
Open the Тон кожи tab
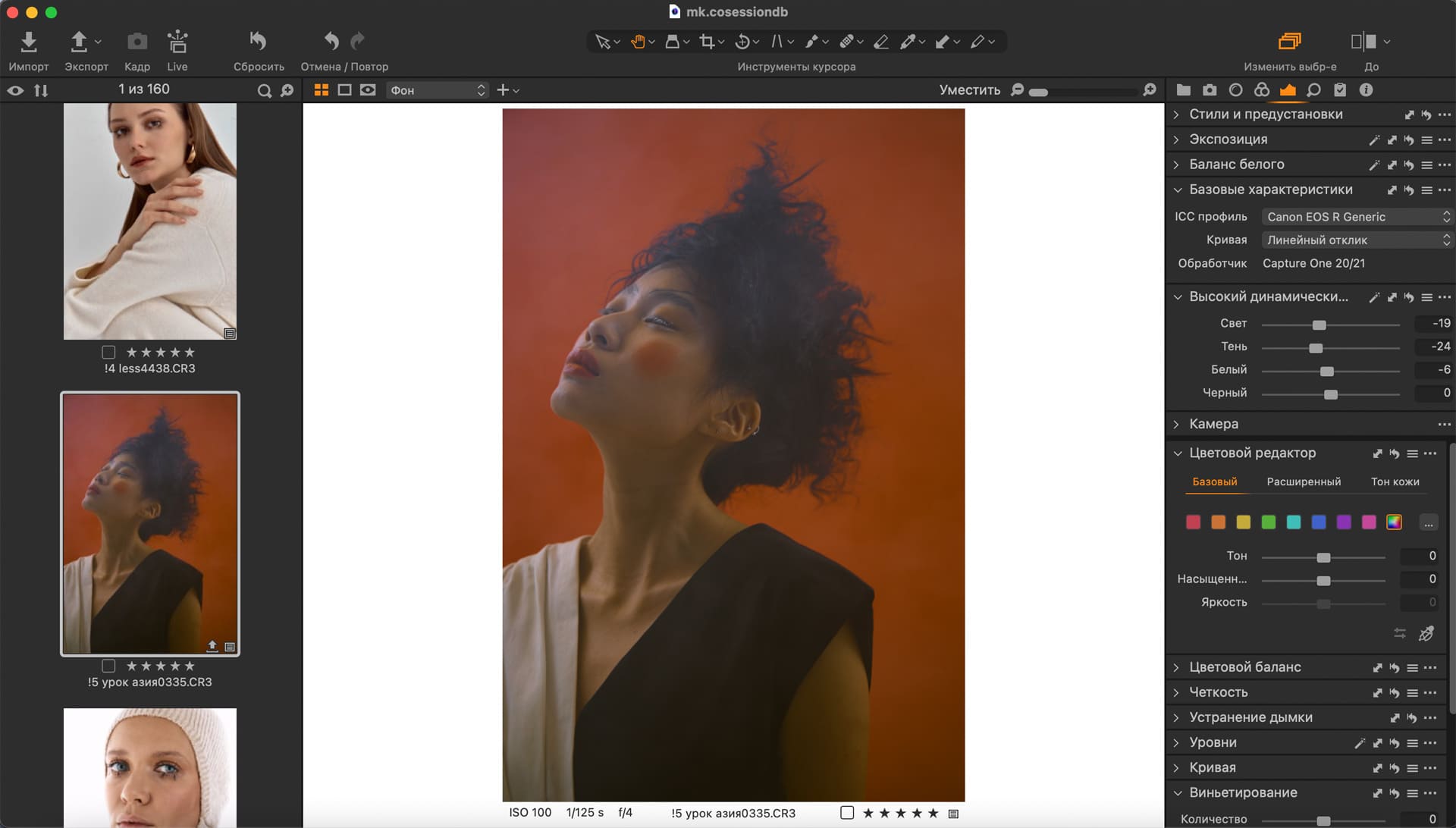(x=1395, y=481)
